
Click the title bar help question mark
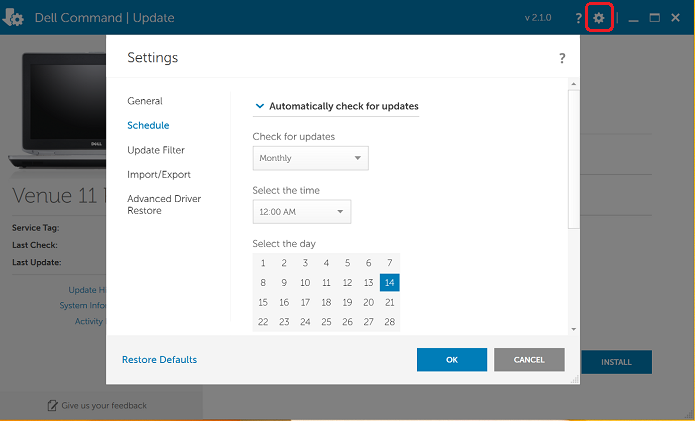click(x=578, y=18)
